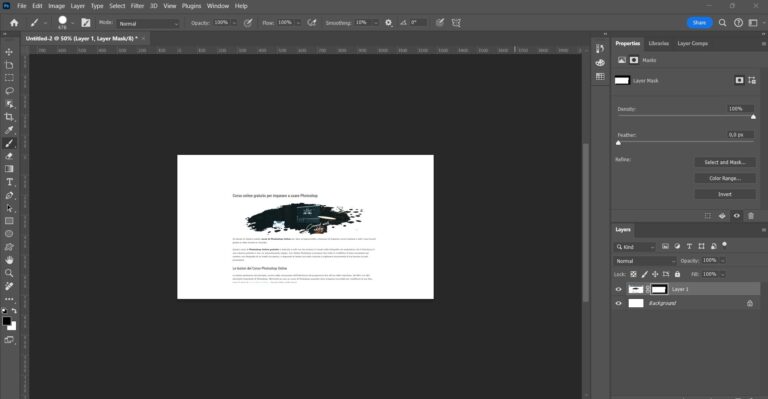Select the Lasso tool
This screenshot has width=768, height=399.
[x=9, y=91]
